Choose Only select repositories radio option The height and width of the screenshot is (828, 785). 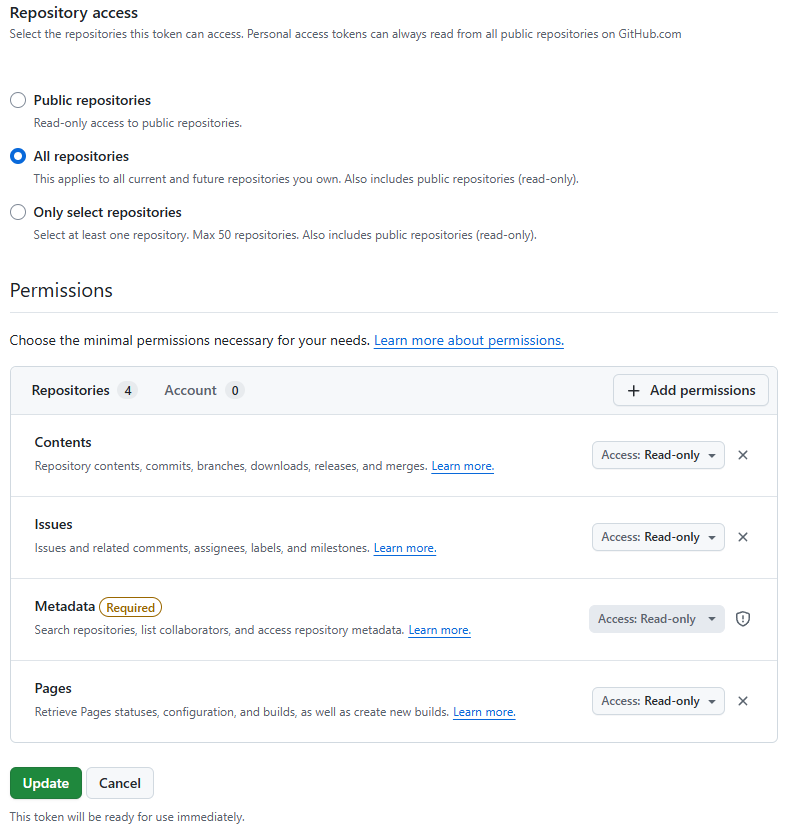18,212
